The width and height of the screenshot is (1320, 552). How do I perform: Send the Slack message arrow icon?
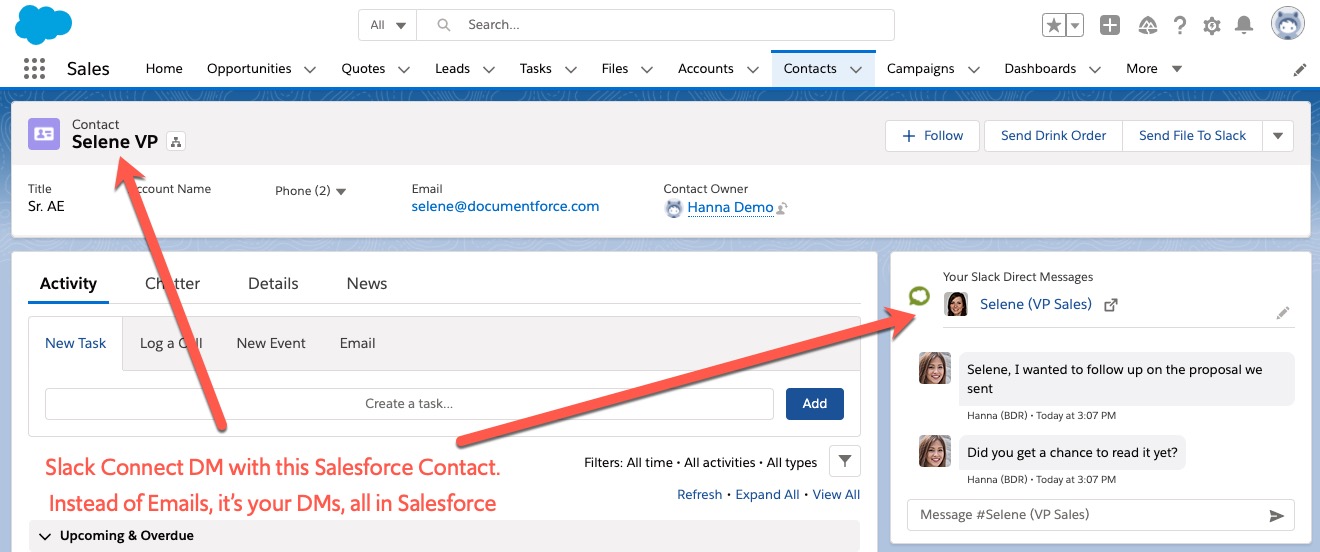tap(1277, 516)
